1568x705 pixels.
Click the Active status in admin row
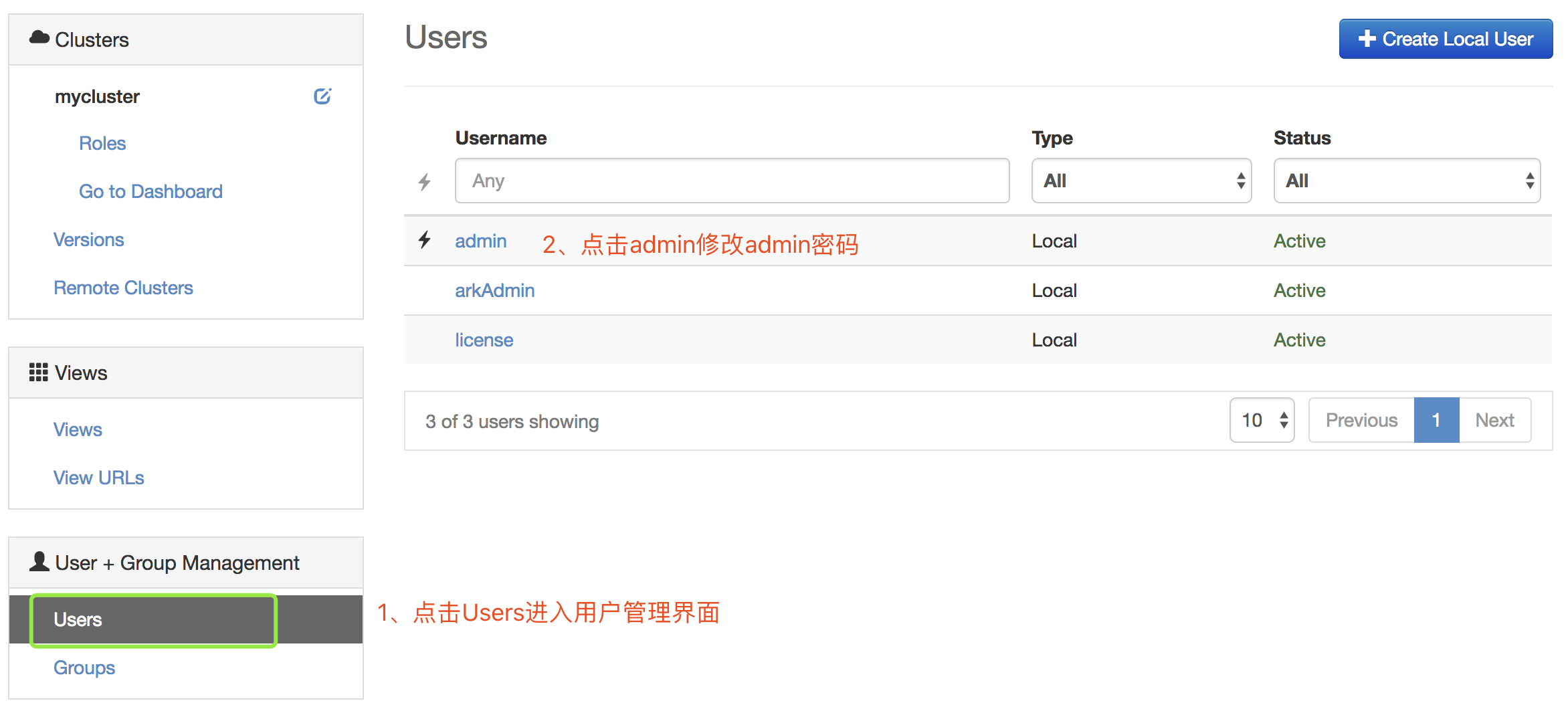coord(1299,241)
